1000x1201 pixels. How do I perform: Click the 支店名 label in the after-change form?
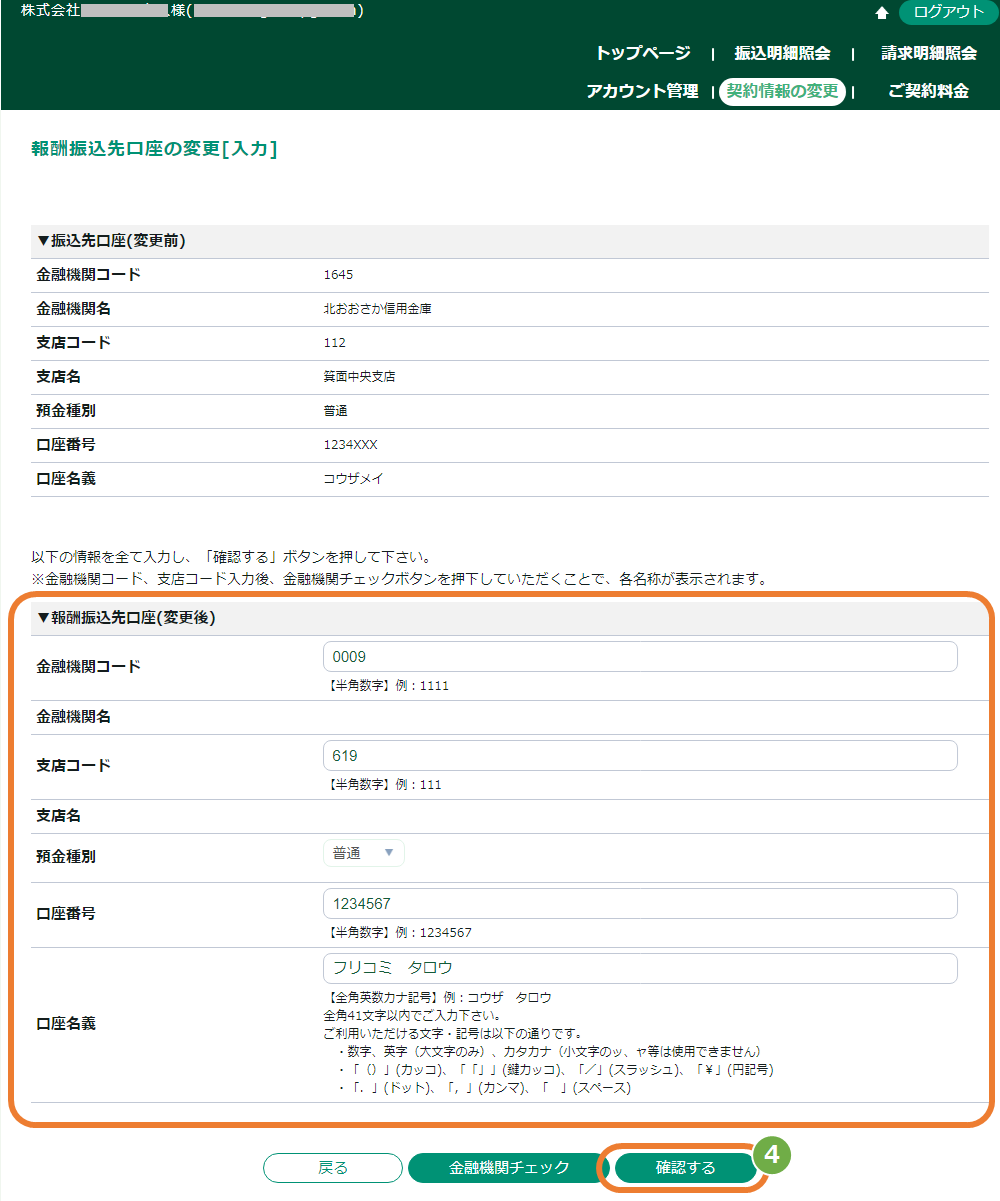(58, 816)
